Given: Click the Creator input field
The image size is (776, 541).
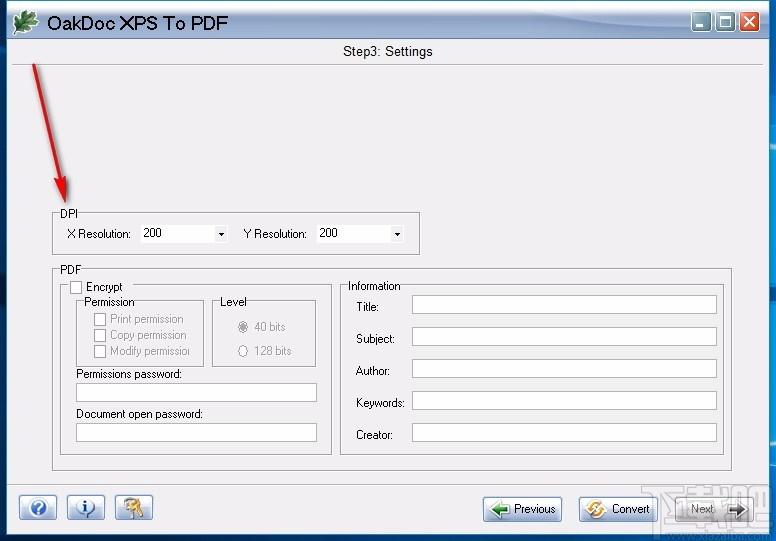Looking at the screenshot, I should (x=564, y=433).
